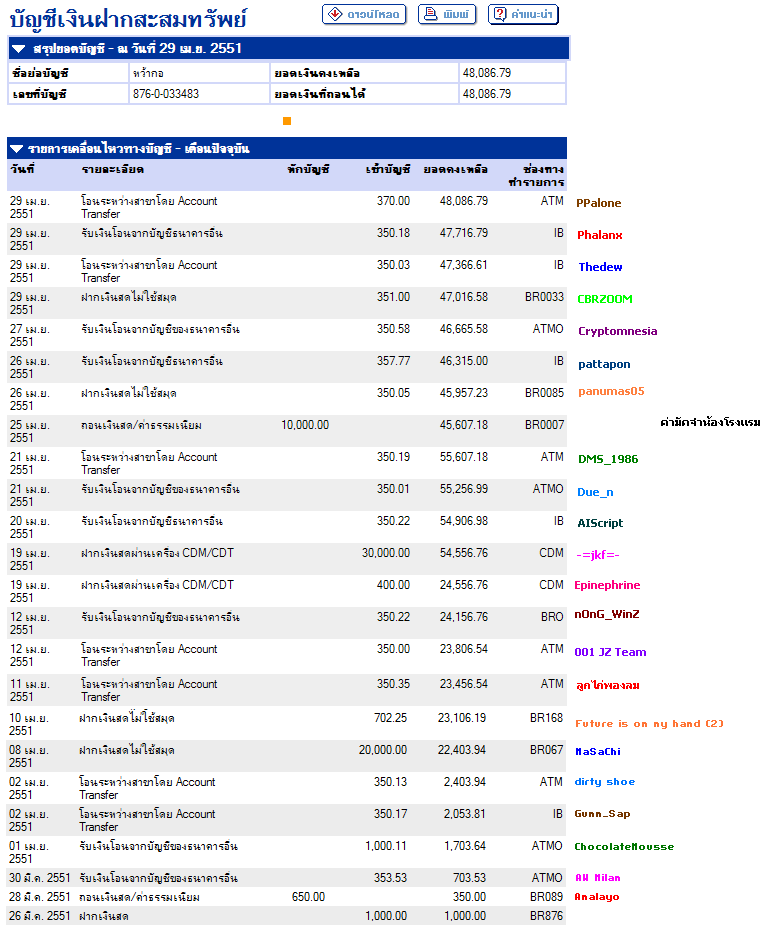The width and height of the screenshot is (775, 933).
Task: Click the name PPalone
Action: point(598,203)
